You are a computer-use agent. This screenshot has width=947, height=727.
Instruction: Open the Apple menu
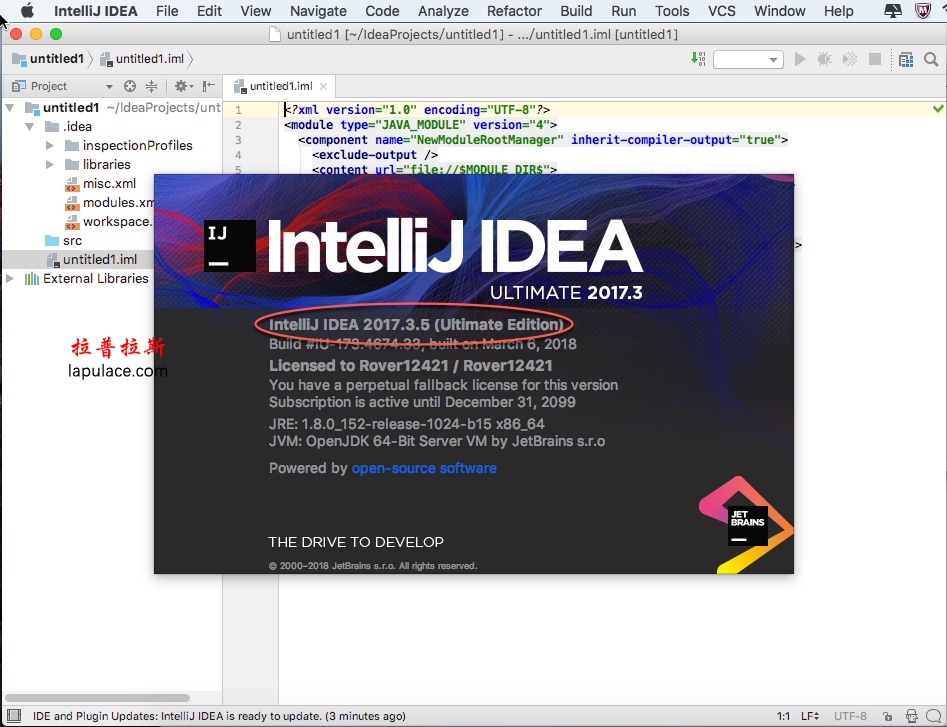(x=28, y=10)
